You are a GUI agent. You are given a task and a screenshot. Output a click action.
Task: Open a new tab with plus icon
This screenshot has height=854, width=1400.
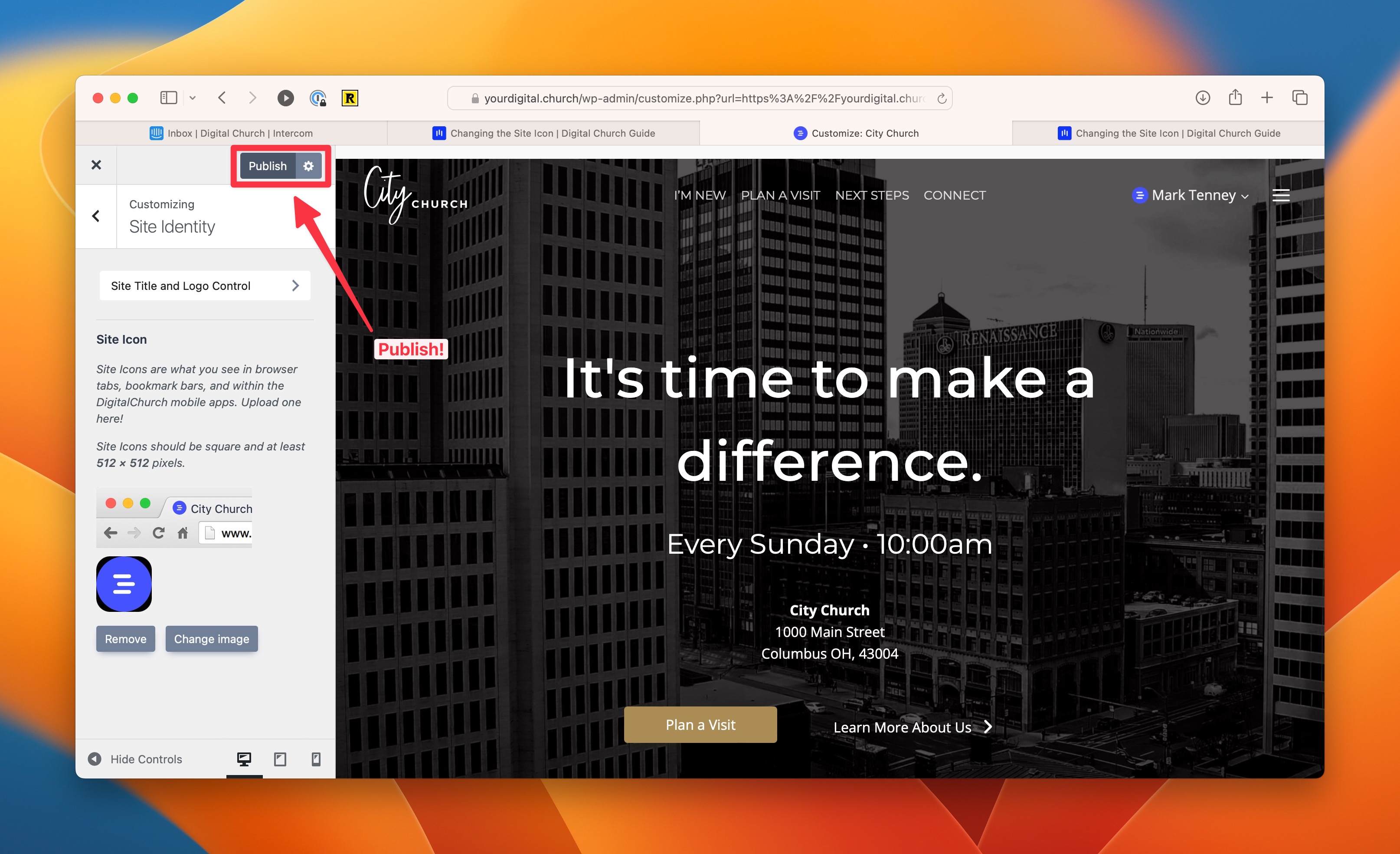(x=1267, y=97)
